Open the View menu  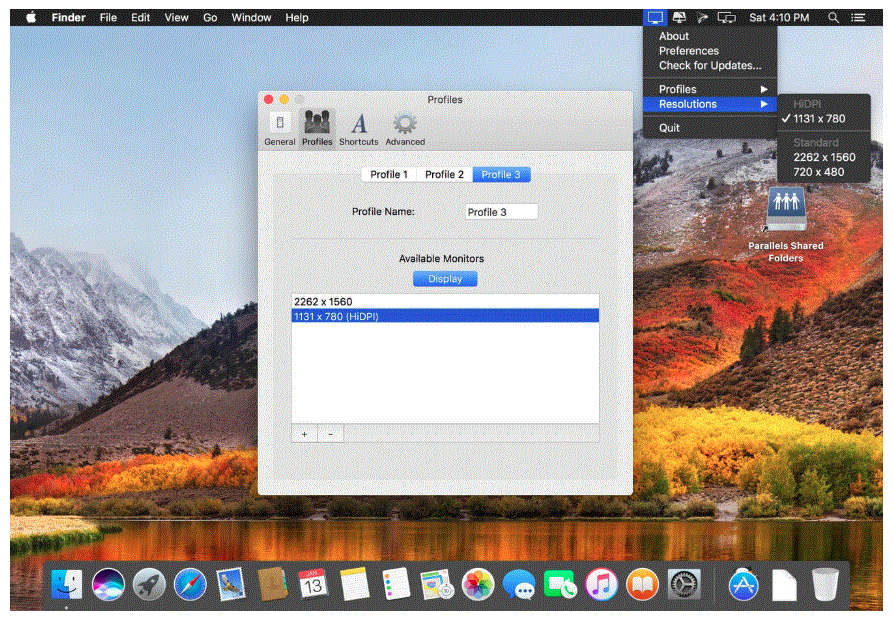point(177,18)
